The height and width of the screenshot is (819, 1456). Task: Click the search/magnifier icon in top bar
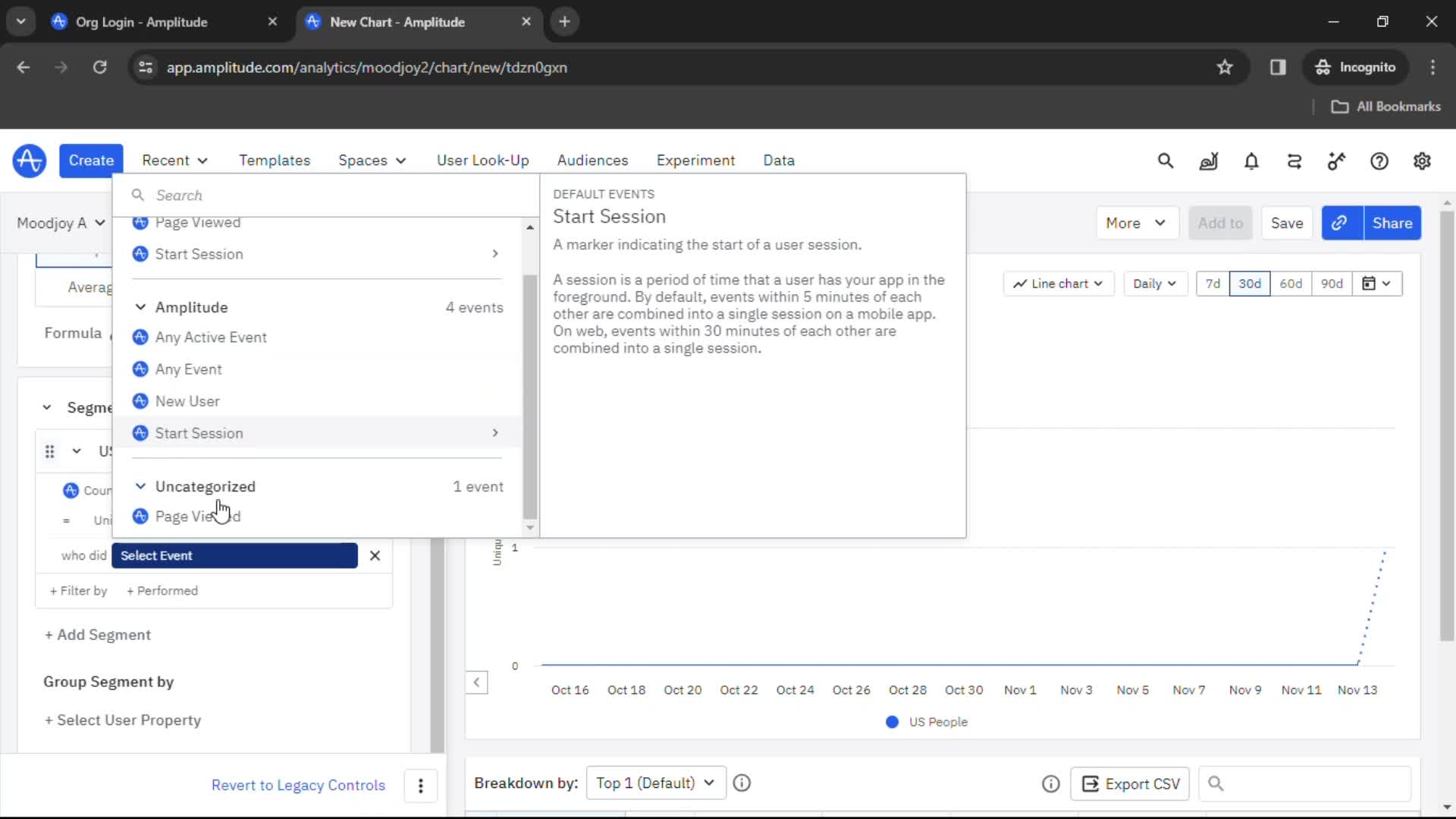[x=1165, y=160]
